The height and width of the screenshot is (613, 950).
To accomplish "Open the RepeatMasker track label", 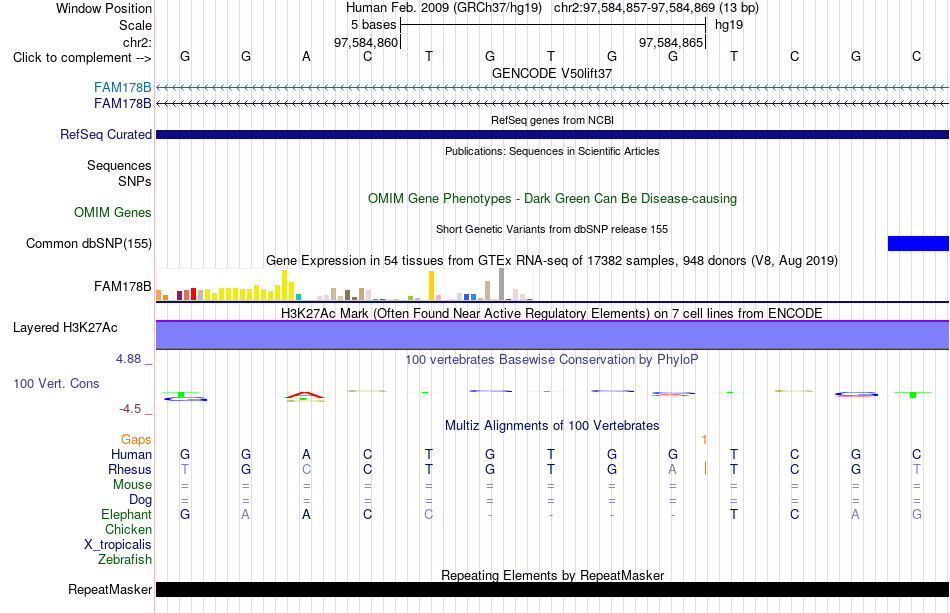I will click(x=110, y=589).
